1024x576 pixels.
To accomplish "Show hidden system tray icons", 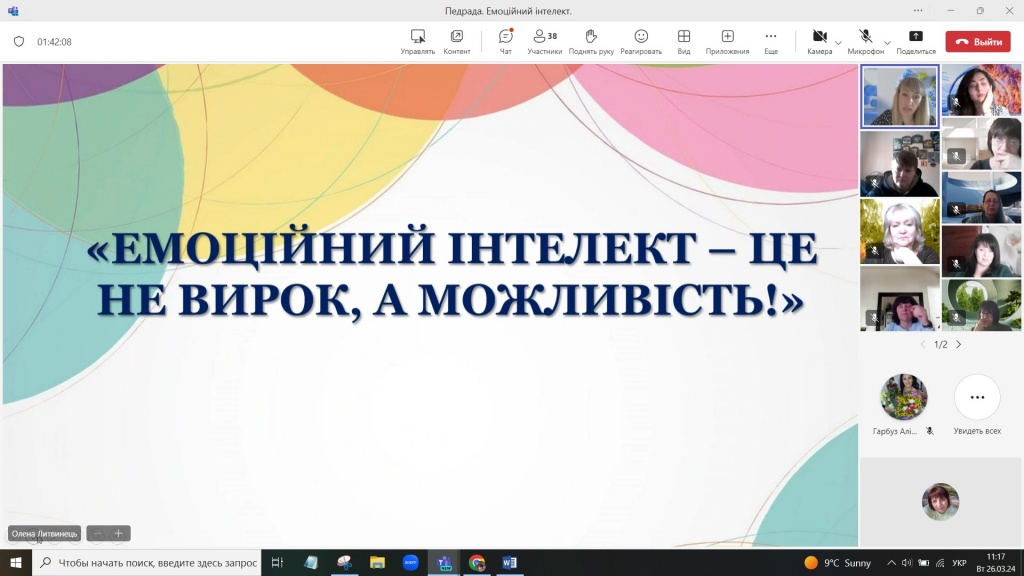I will tap(891, 562).
